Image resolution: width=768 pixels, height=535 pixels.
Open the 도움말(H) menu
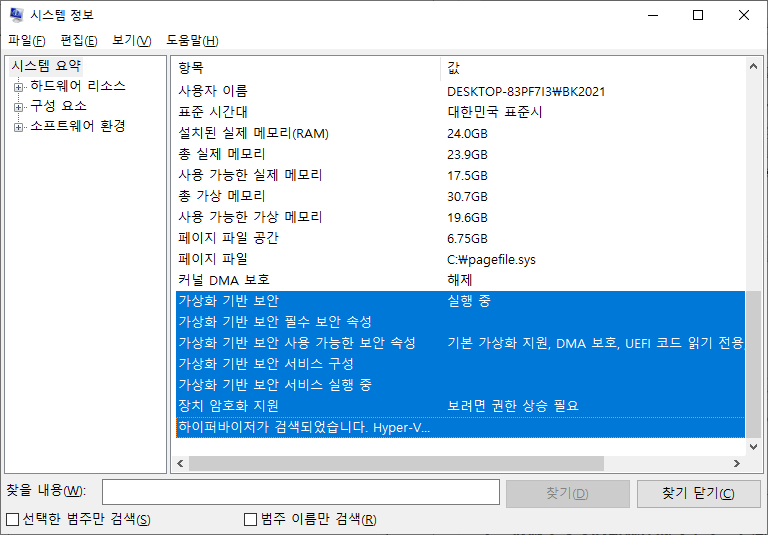[x=192, y=40]
